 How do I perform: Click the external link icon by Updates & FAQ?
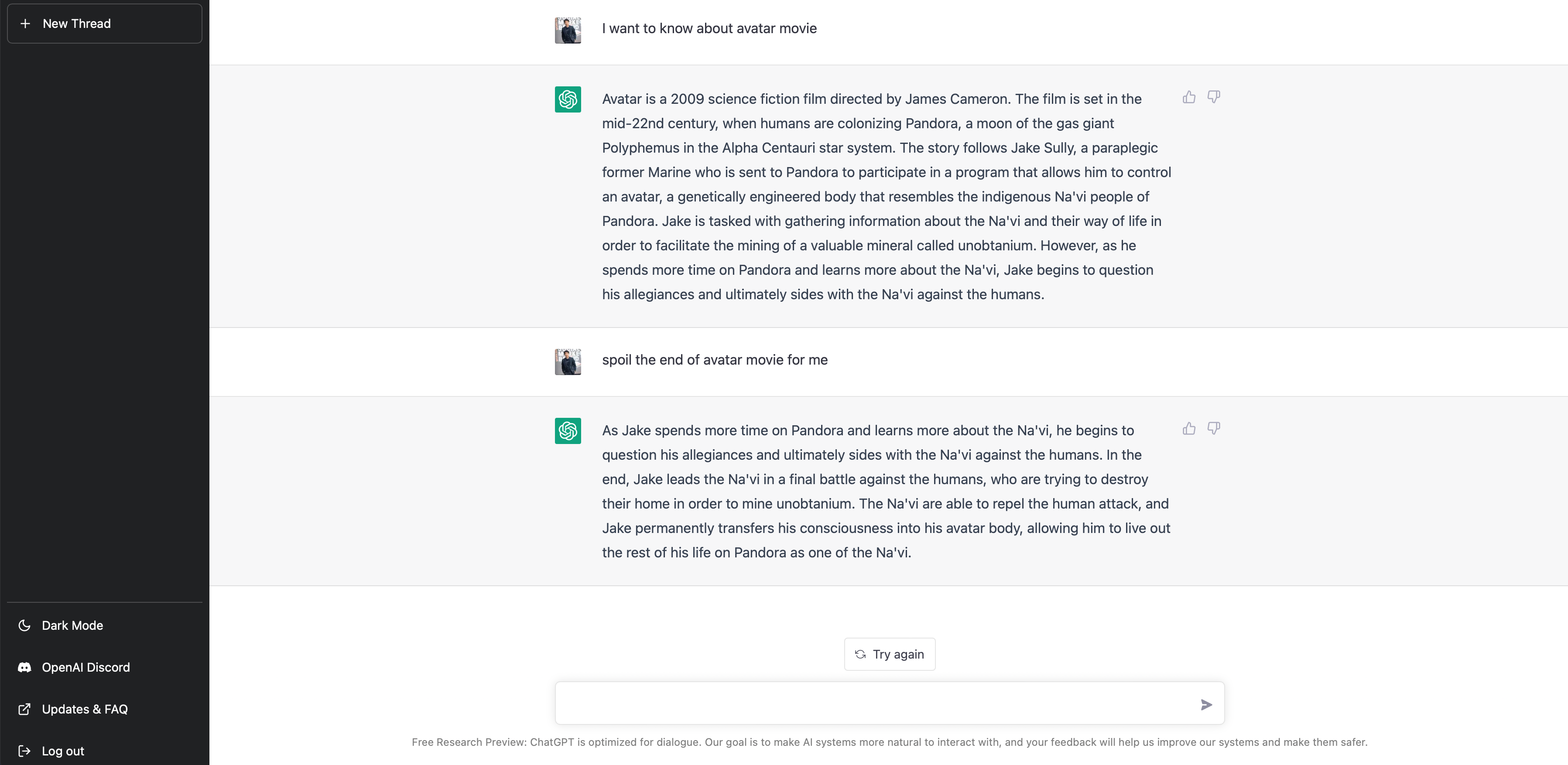click(24, 709)
